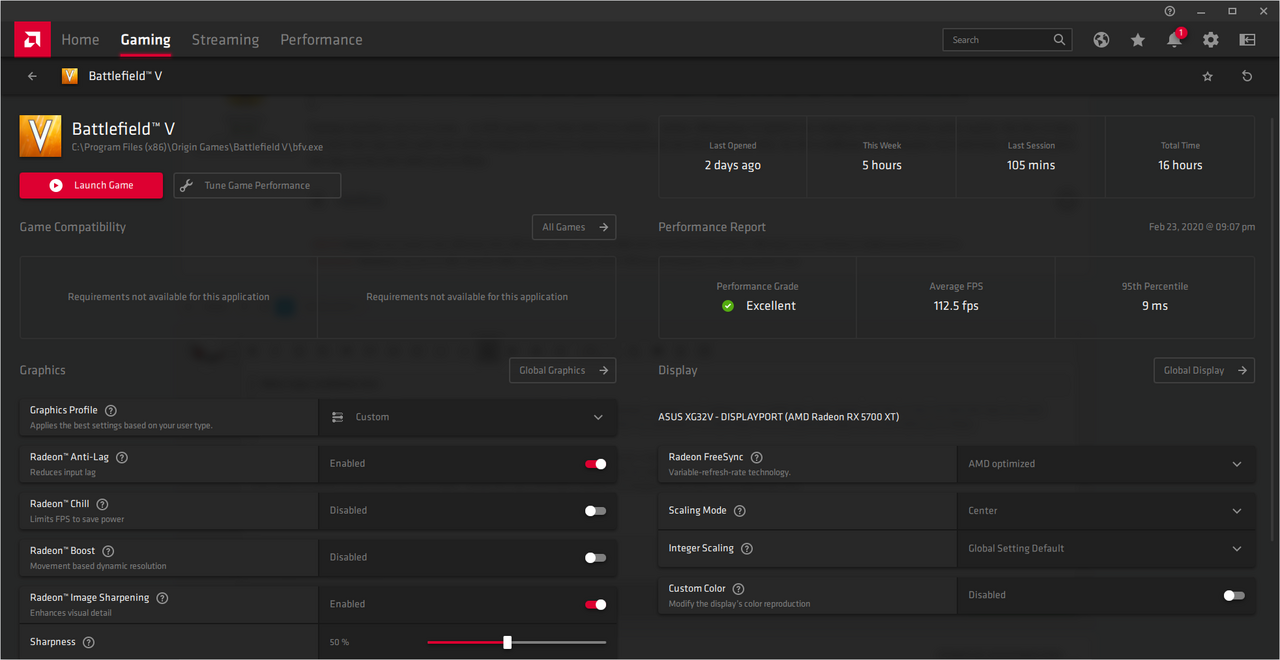
Task: Add Battlefield V to favorites star outline
Action: point(1207,76)
